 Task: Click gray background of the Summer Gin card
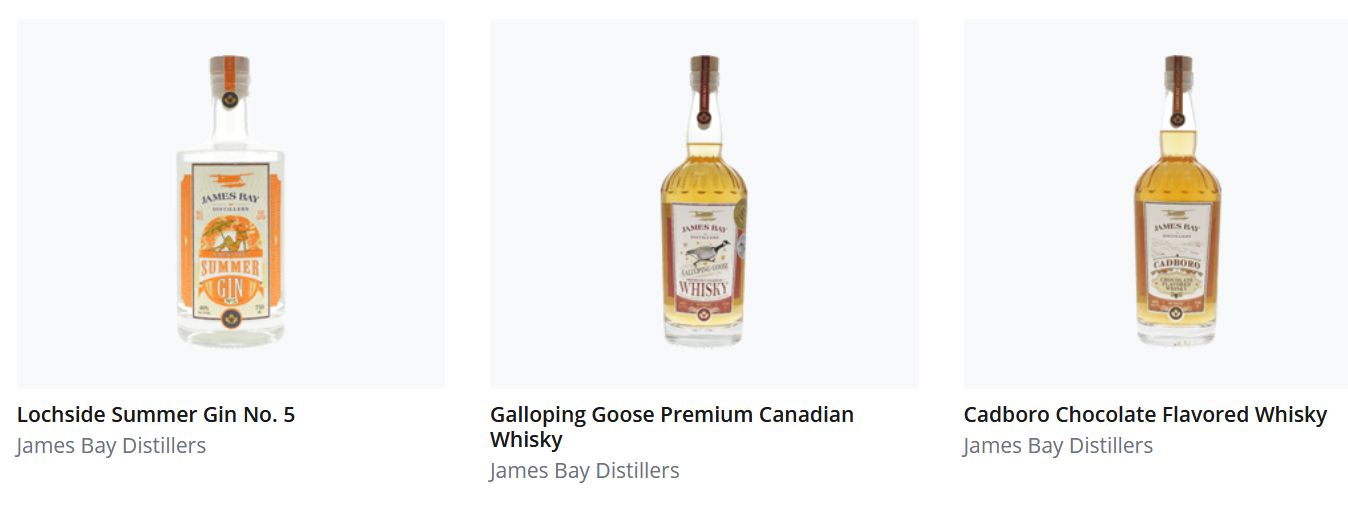[90, 200]
